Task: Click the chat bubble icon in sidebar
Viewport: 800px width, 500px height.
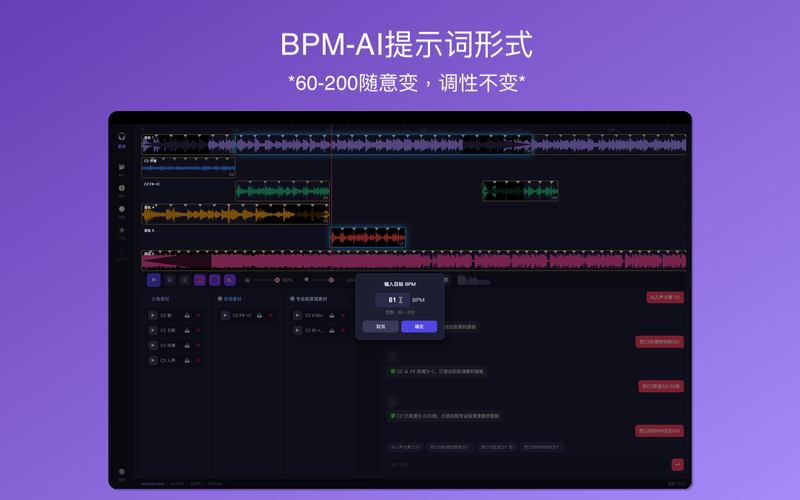Action: 121,167
